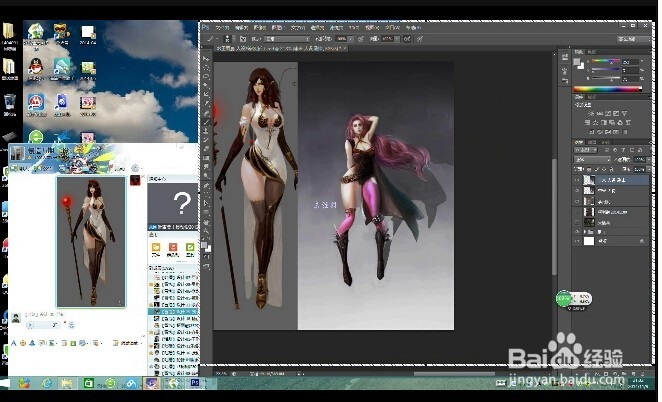
Task: Add a Curves adjustment layer
Action: (x=608, y=113)
